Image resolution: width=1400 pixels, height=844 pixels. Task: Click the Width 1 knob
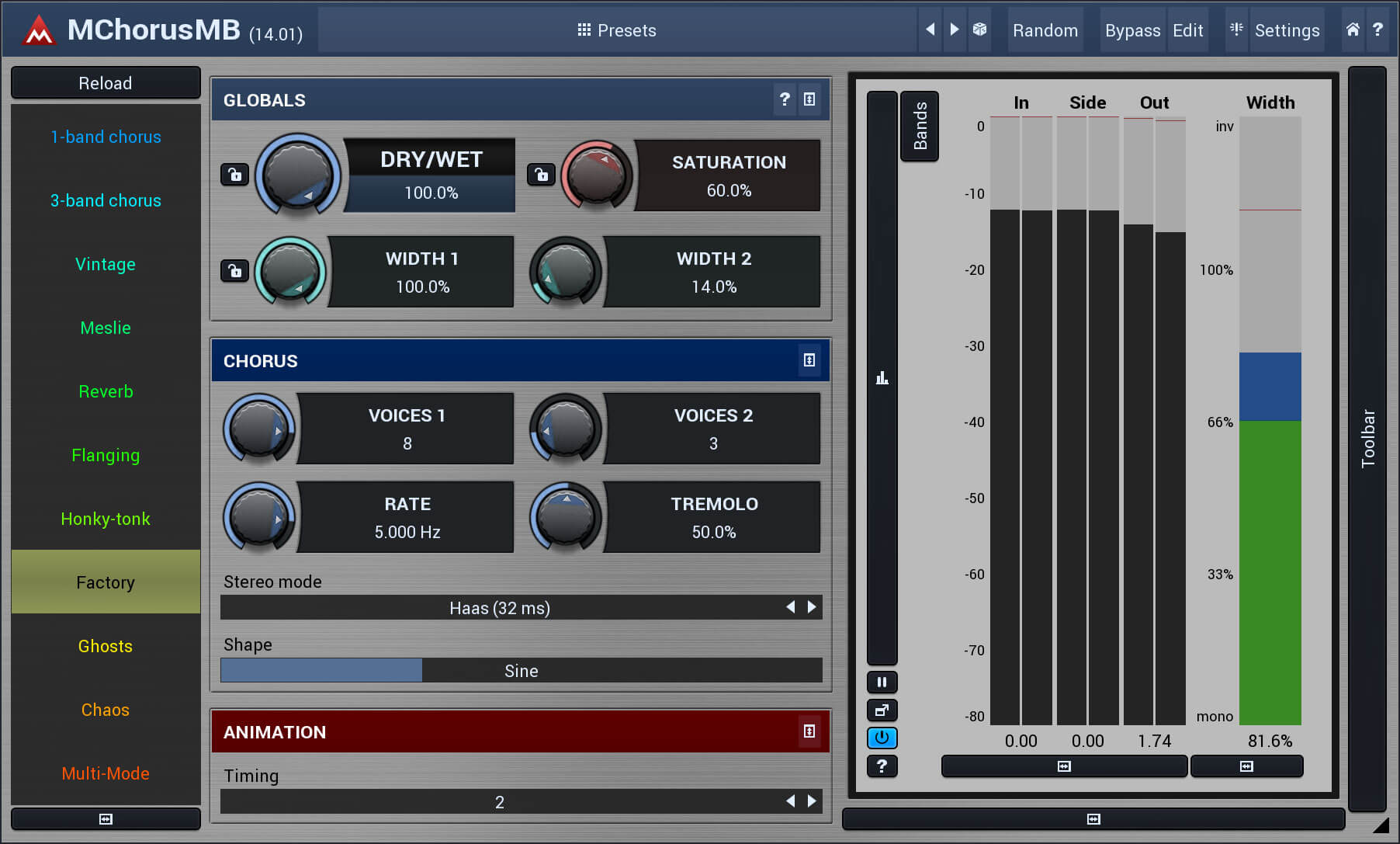point(289,271)
